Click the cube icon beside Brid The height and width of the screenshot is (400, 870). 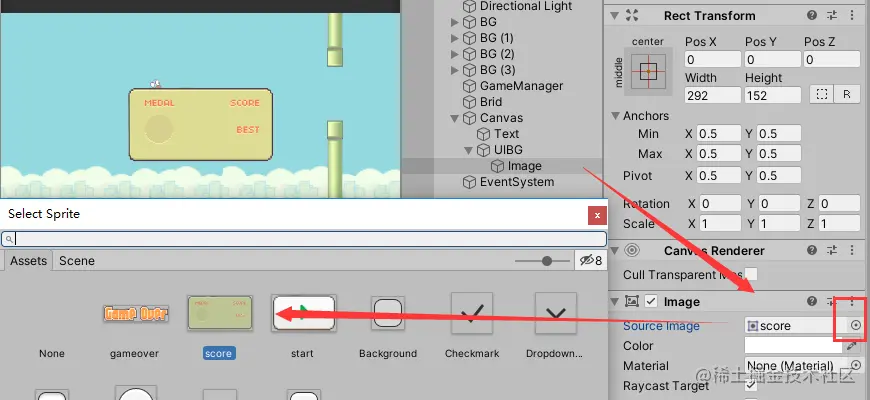click(470, 102)
